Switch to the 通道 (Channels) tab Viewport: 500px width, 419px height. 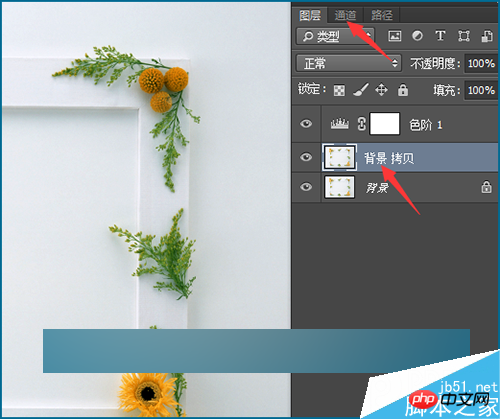coord(345,15)
